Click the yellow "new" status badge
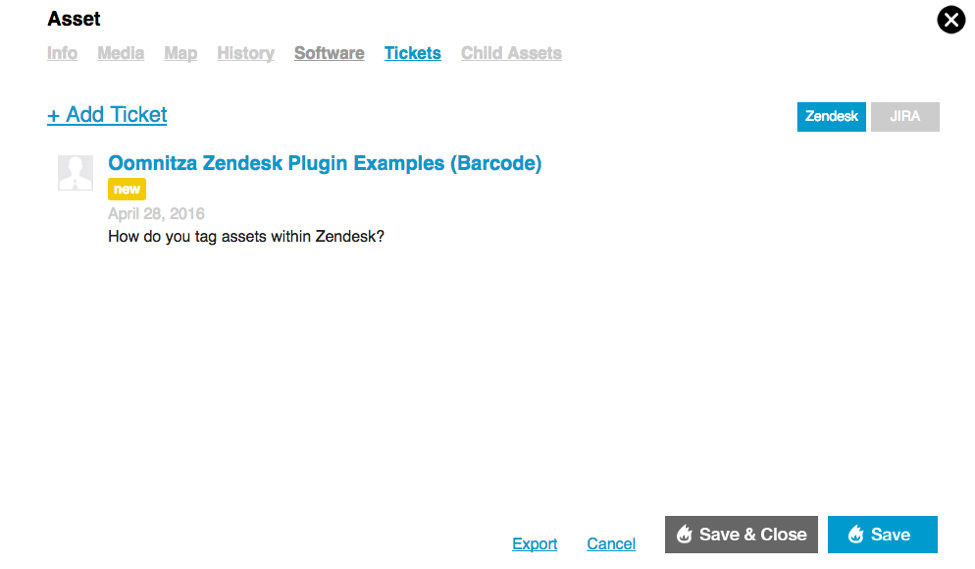Screen dimensions: 975x569 [127, 189]
